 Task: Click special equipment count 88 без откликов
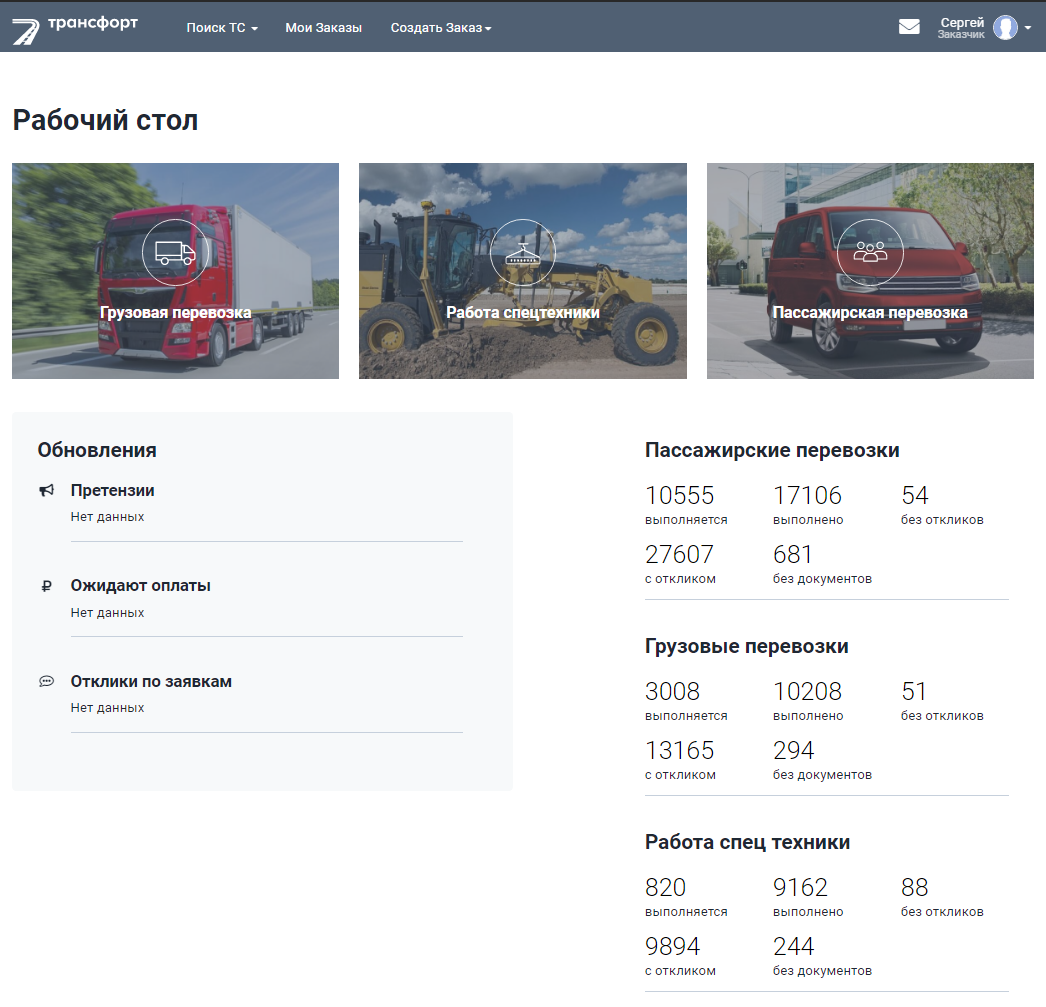pos(942,897)
